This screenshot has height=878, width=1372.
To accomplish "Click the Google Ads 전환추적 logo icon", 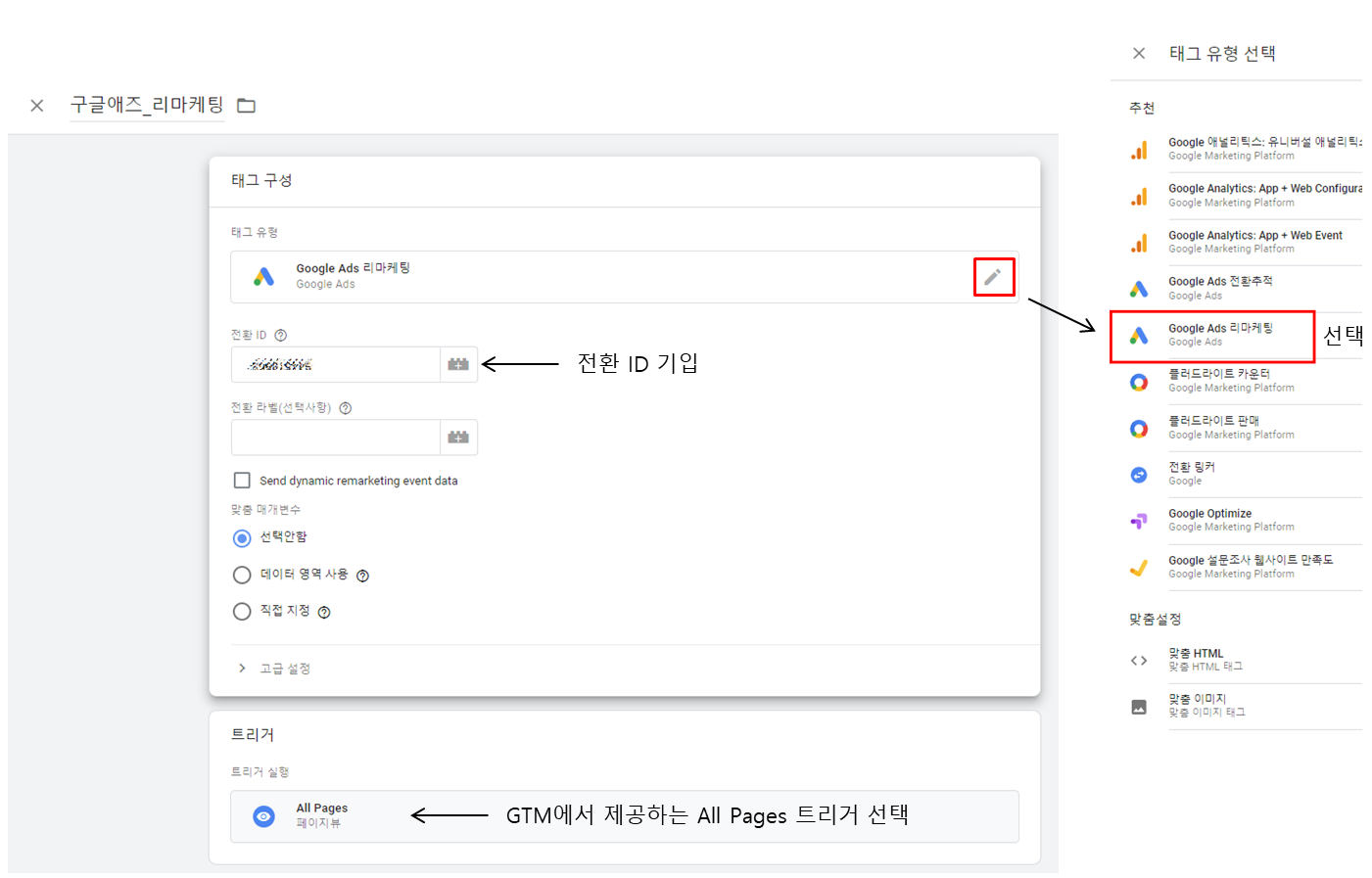I will (1139, 290).
